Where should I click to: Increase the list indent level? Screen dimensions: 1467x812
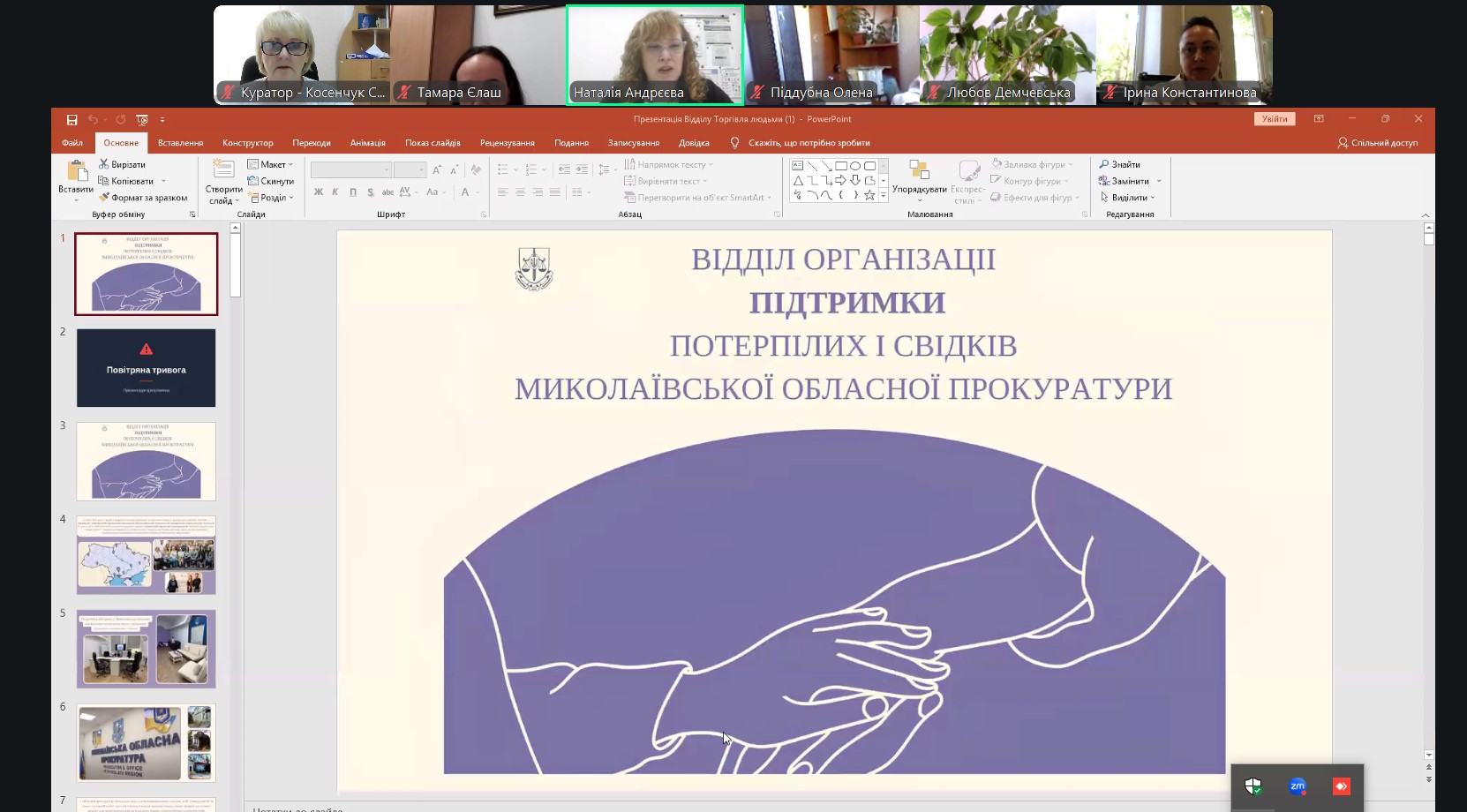click(582, 169)
